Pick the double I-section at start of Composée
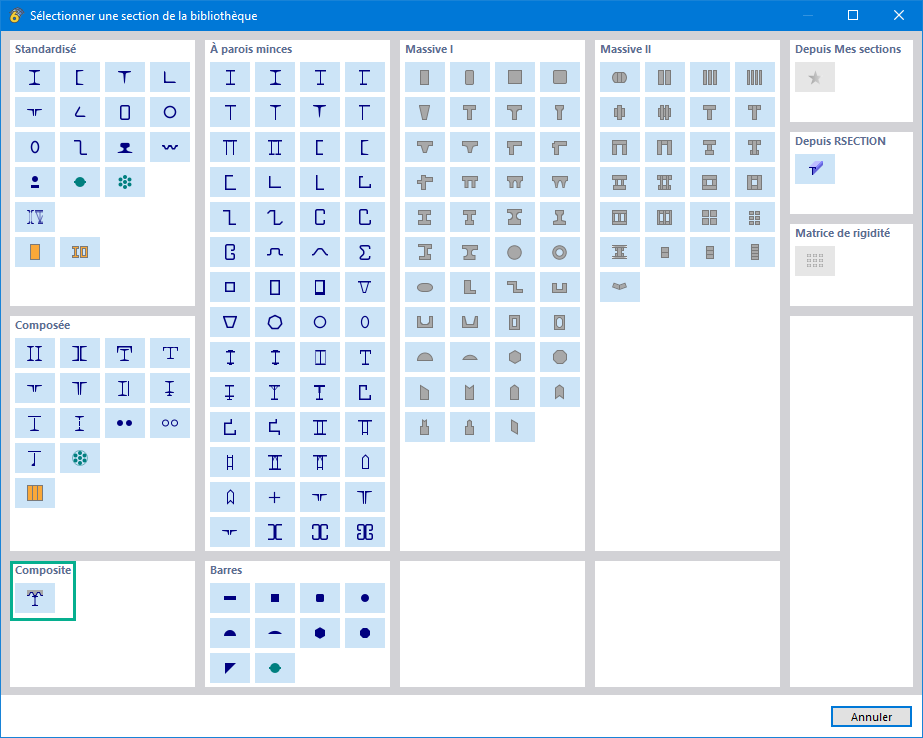Viewport: 923px width, 738px height. tap(35, 353)
